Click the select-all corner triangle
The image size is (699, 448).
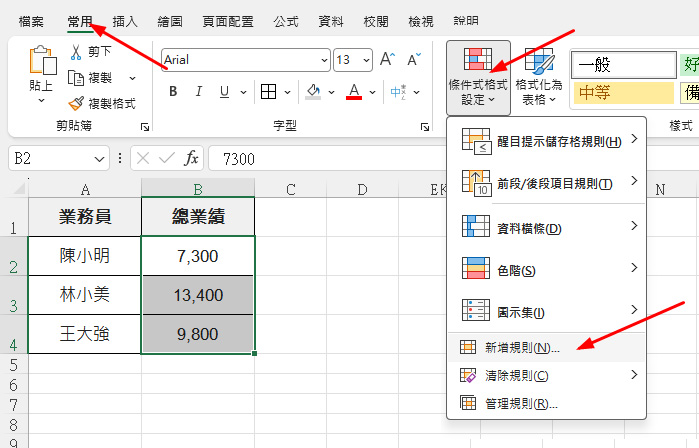click(x=18, y=189)
